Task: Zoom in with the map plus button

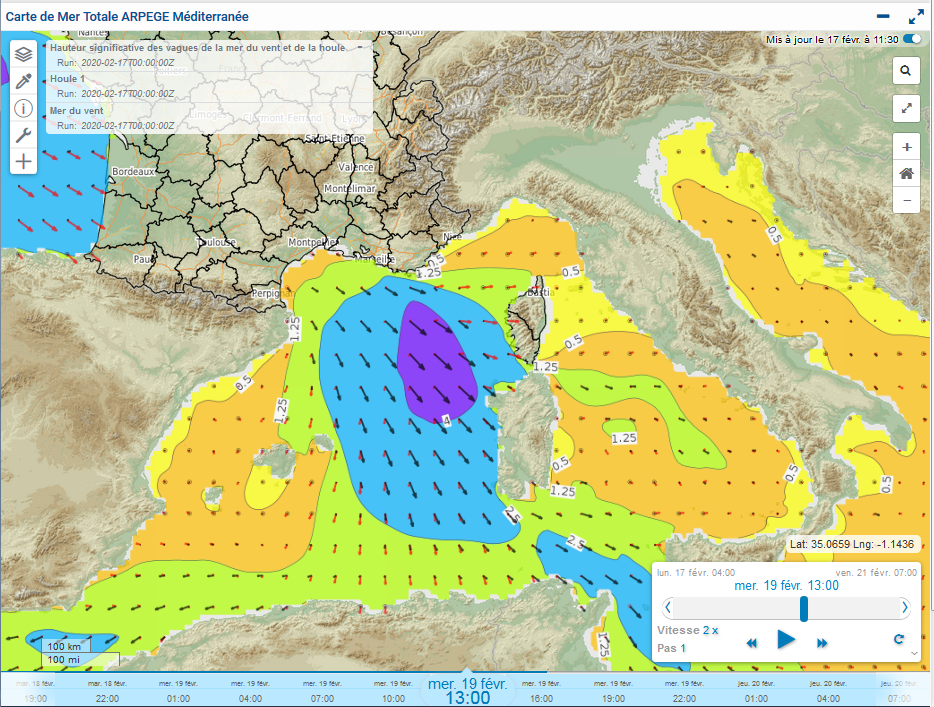Action: click(x=906, y=147)
